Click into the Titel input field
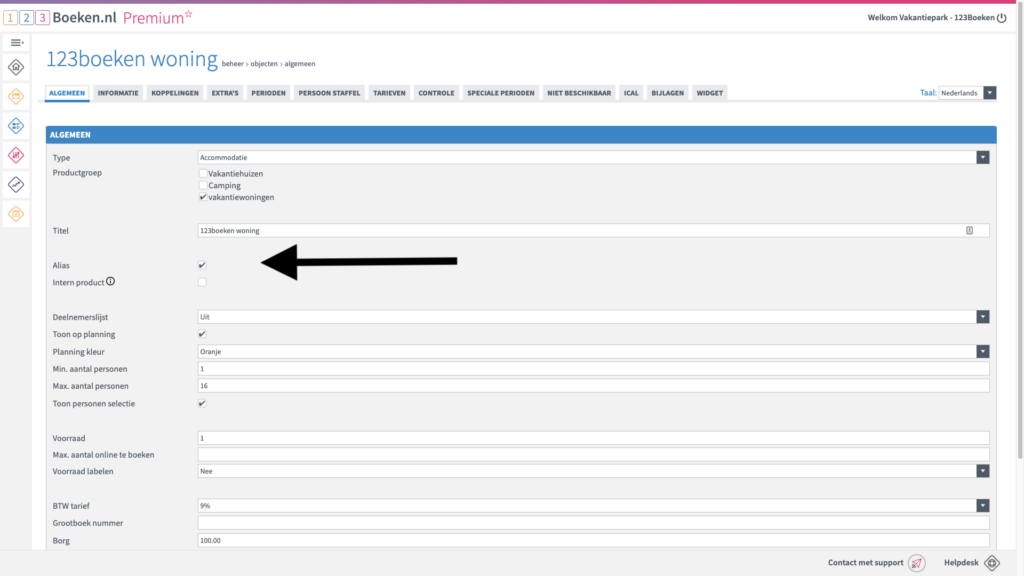Viewport: 1024px width, 576px height. [594, 231]
